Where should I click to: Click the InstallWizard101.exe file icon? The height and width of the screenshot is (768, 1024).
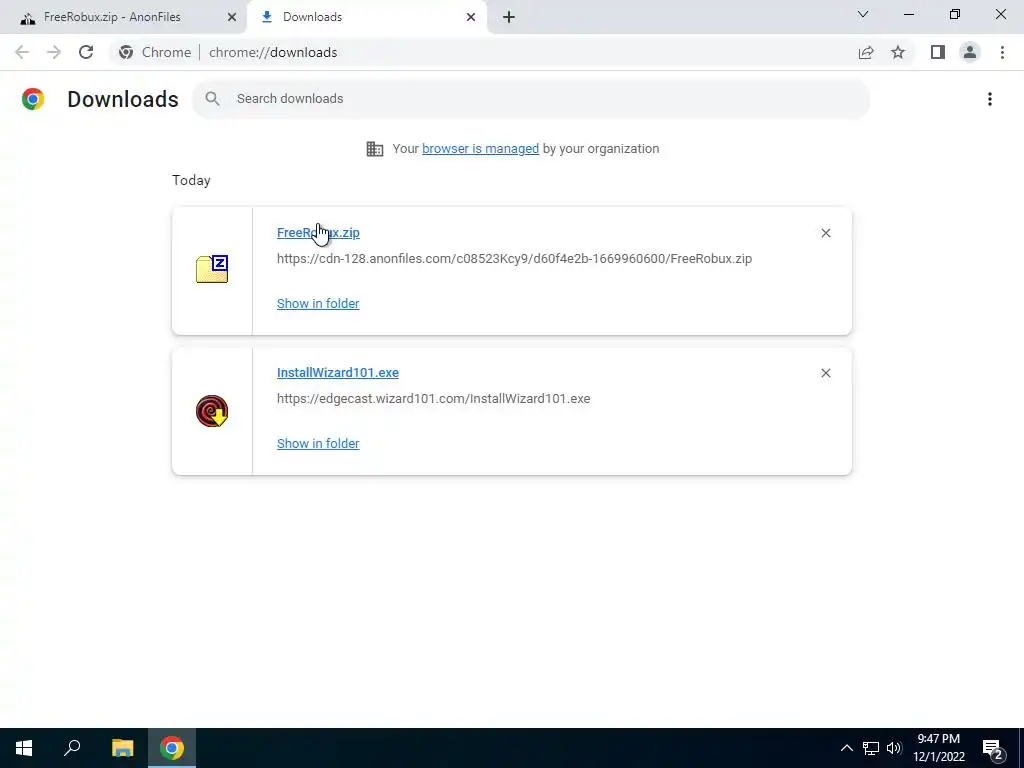(212, 411)
